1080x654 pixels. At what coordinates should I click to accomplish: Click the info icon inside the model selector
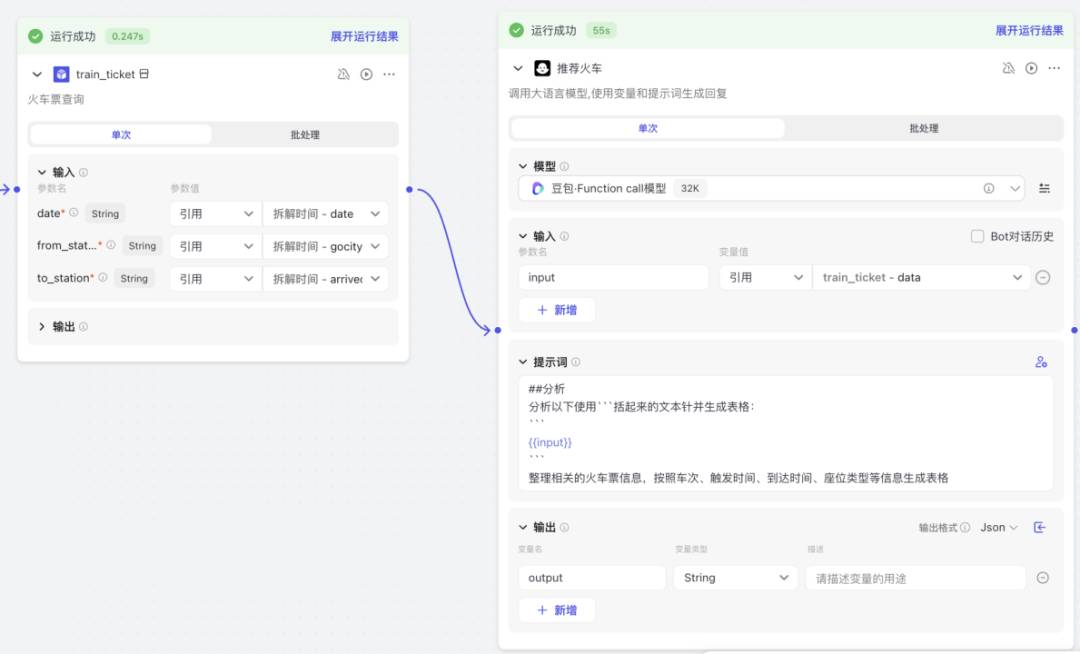pyautogui.click(x=988, y=188)
